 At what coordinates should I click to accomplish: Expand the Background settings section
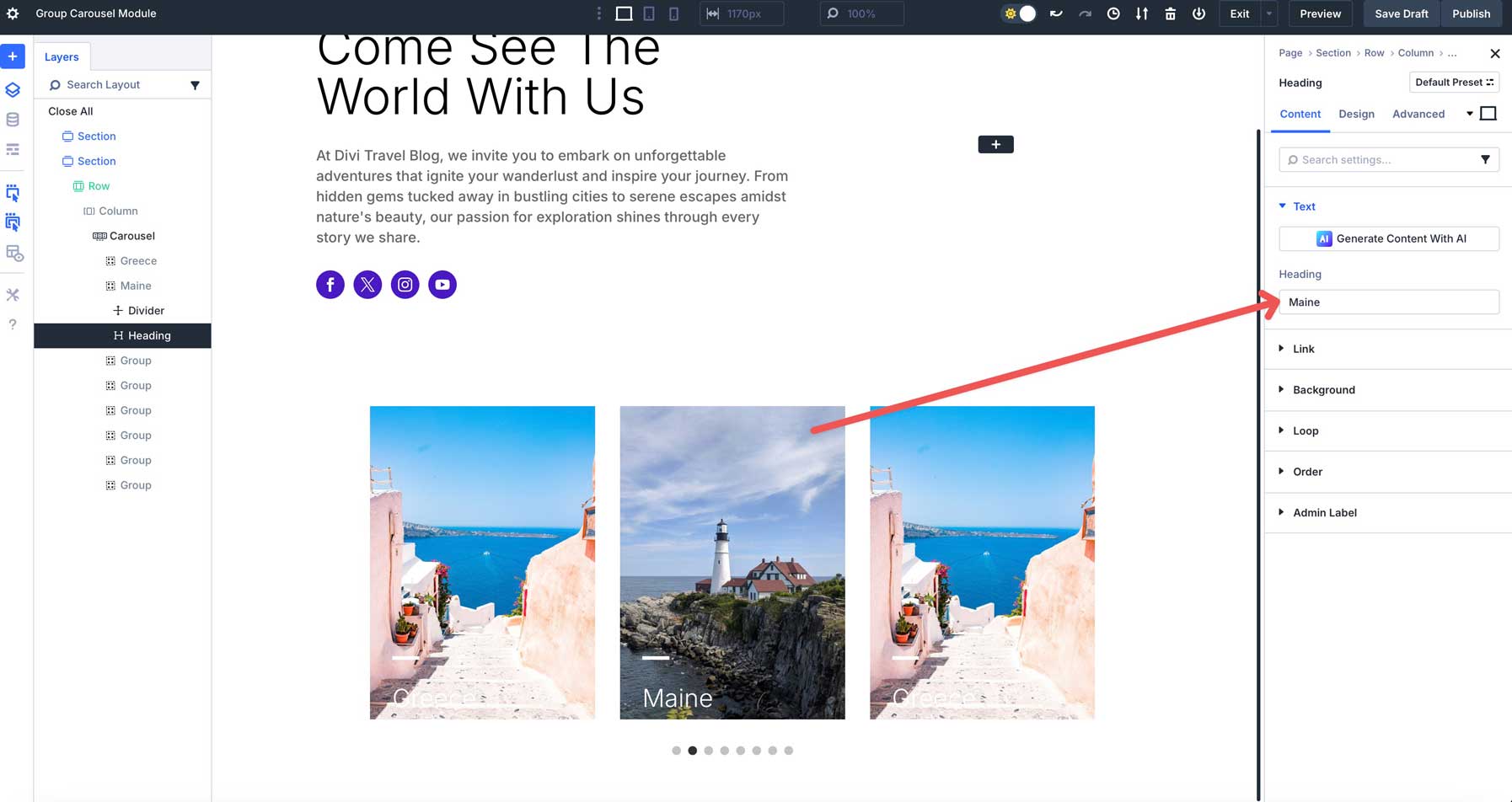1323,389
